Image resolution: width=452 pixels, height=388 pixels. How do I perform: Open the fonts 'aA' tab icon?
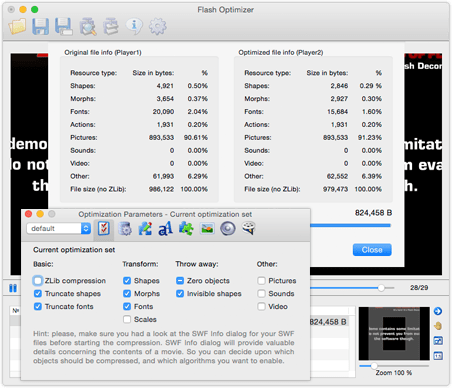pyautogui.click(x=165, y=229)
